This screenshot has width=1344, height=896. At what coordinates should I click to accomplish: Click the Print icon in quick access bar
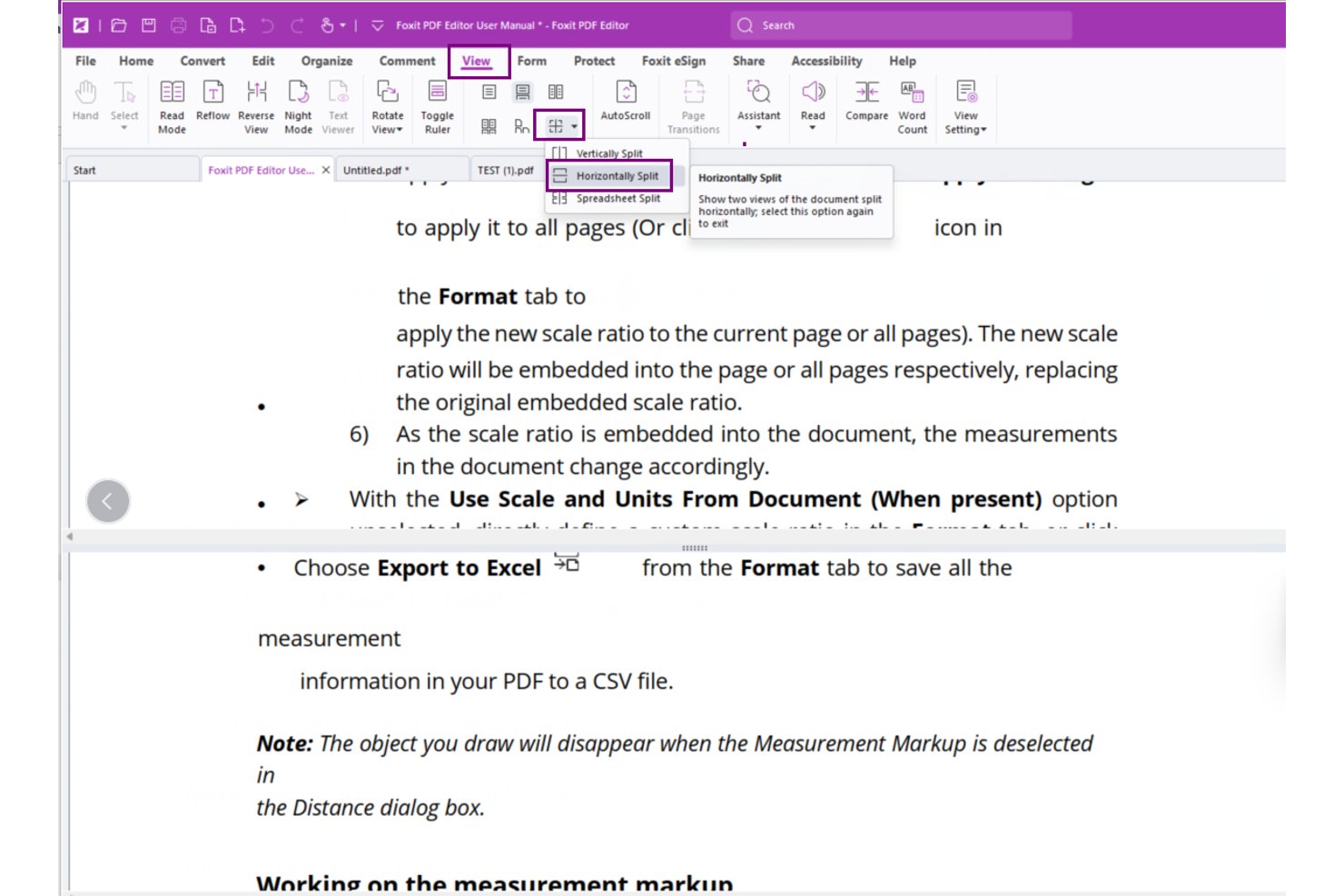click(x=179, y=25)
